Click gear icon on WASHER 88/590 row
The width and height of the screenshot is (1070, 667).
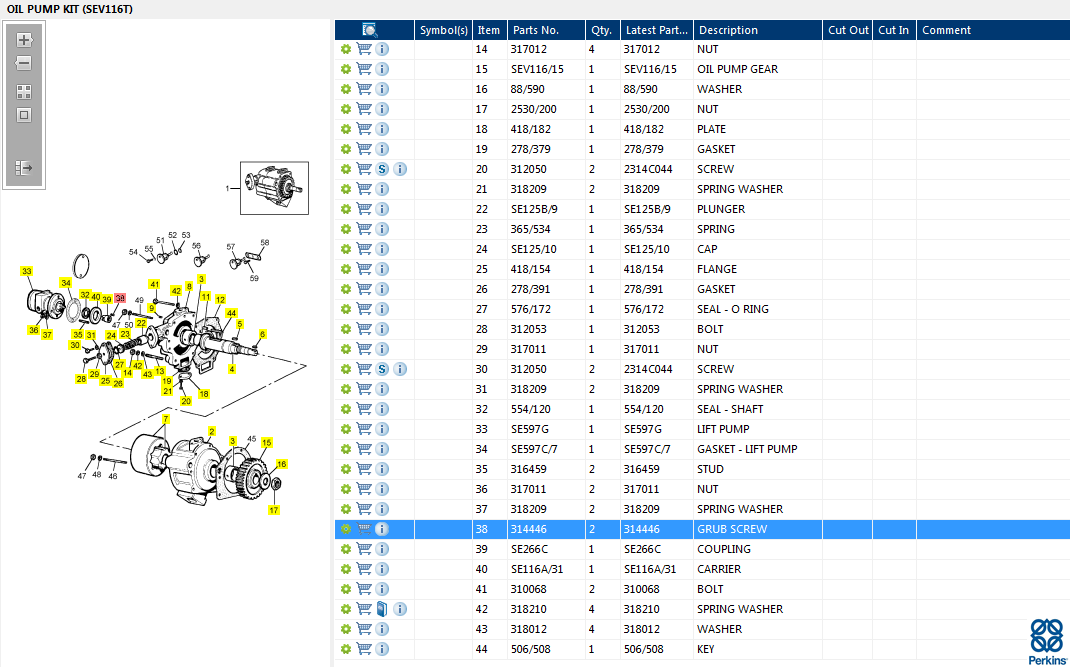(346, 89)
